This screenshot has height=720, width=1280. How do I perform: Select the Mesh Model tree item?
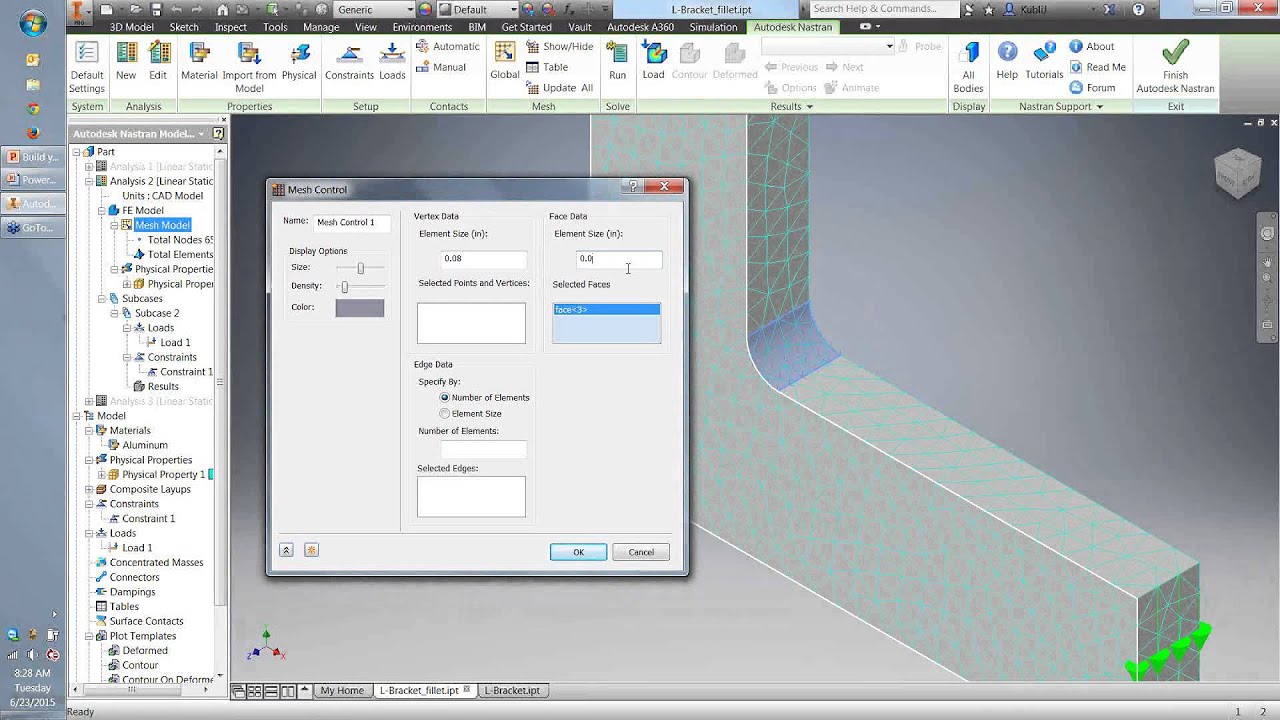pyautogui.click(x=162, y=225)
